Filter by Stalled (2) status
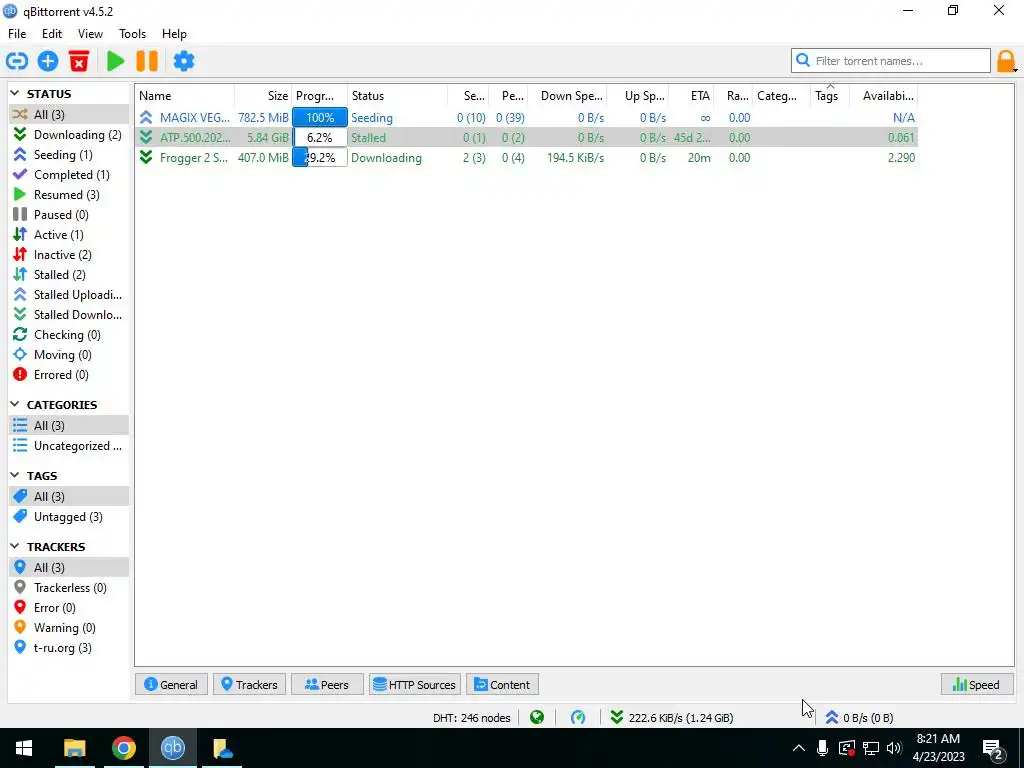 [69, 275]
